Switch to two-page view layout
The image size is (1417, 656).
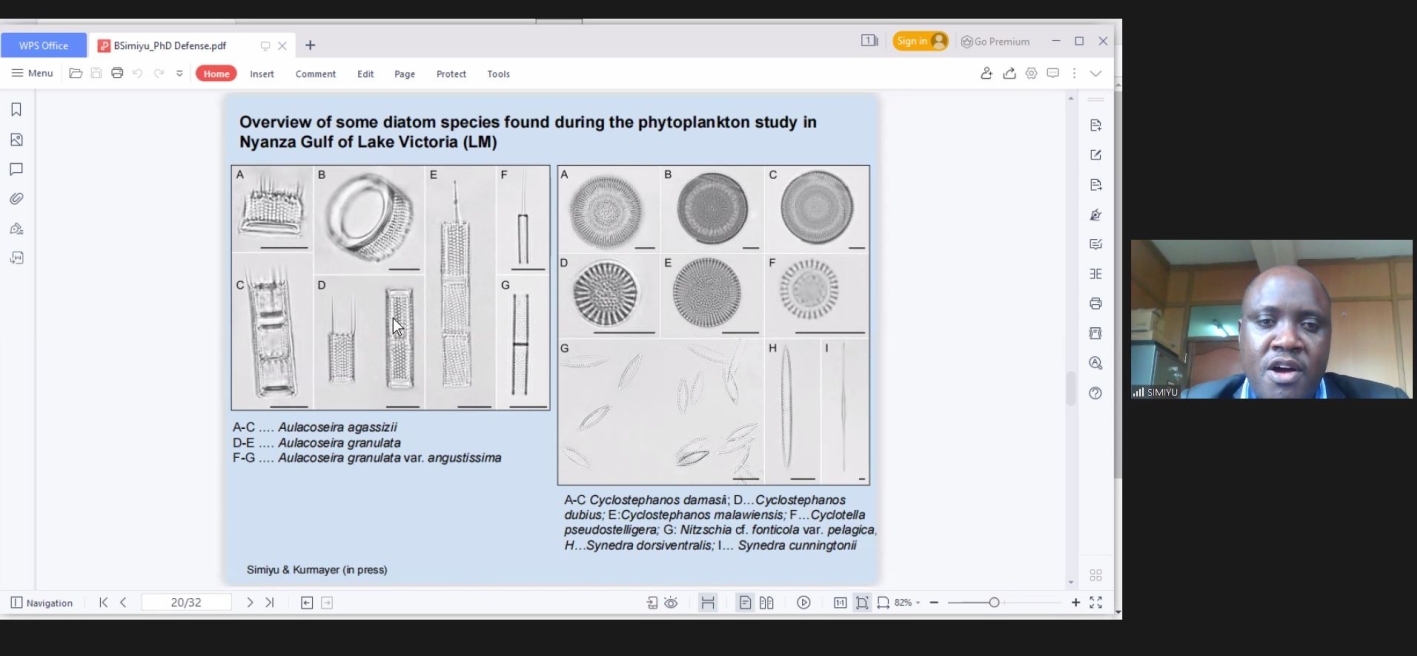766,603
